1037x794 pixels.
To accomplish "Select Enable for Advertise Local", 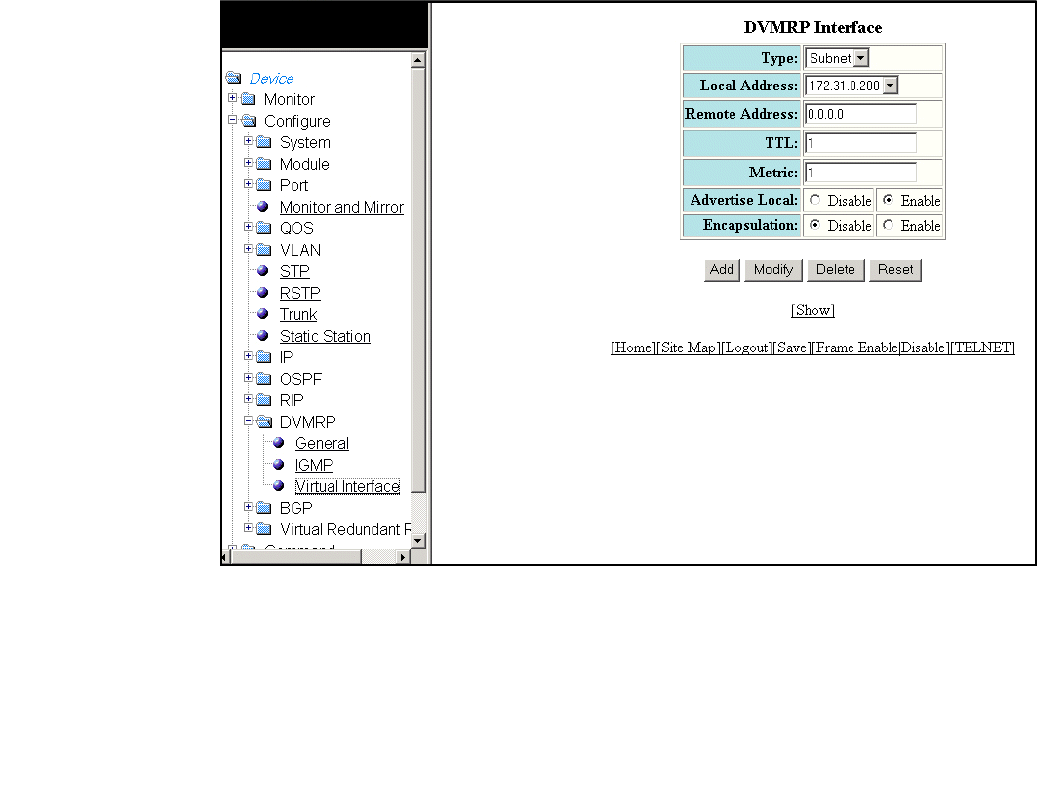I will pyautogui.click(x=888, y=200).
